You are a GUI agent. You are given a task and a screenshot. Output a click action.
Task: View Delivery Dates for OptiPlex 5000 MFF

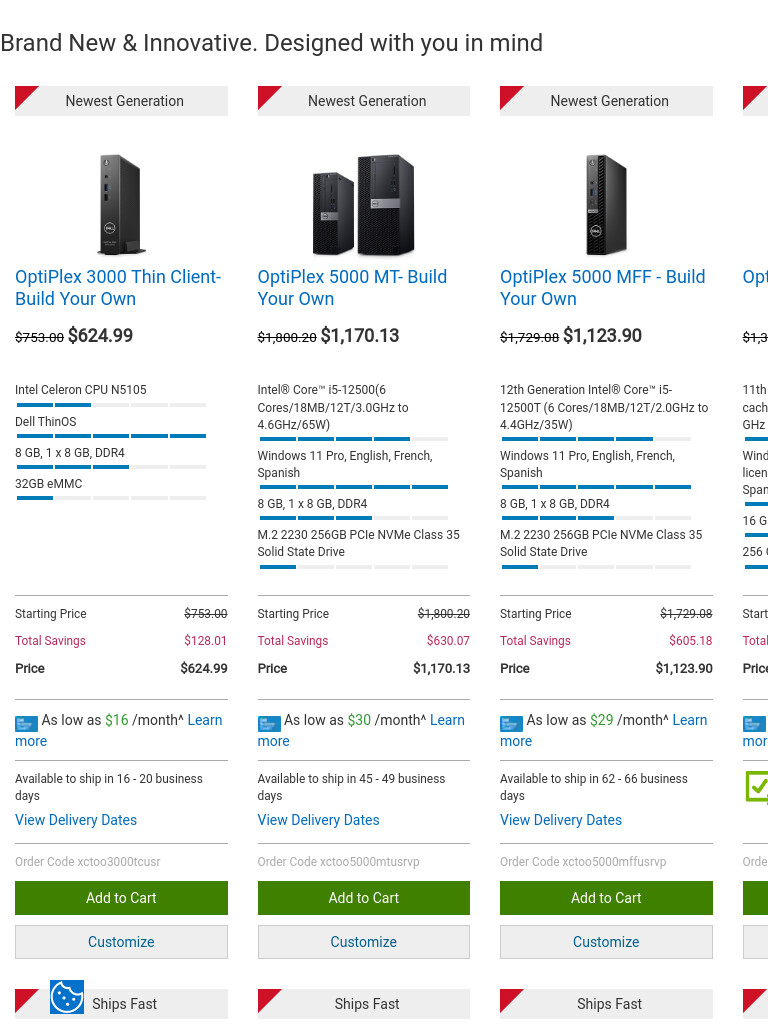(561, 820)
